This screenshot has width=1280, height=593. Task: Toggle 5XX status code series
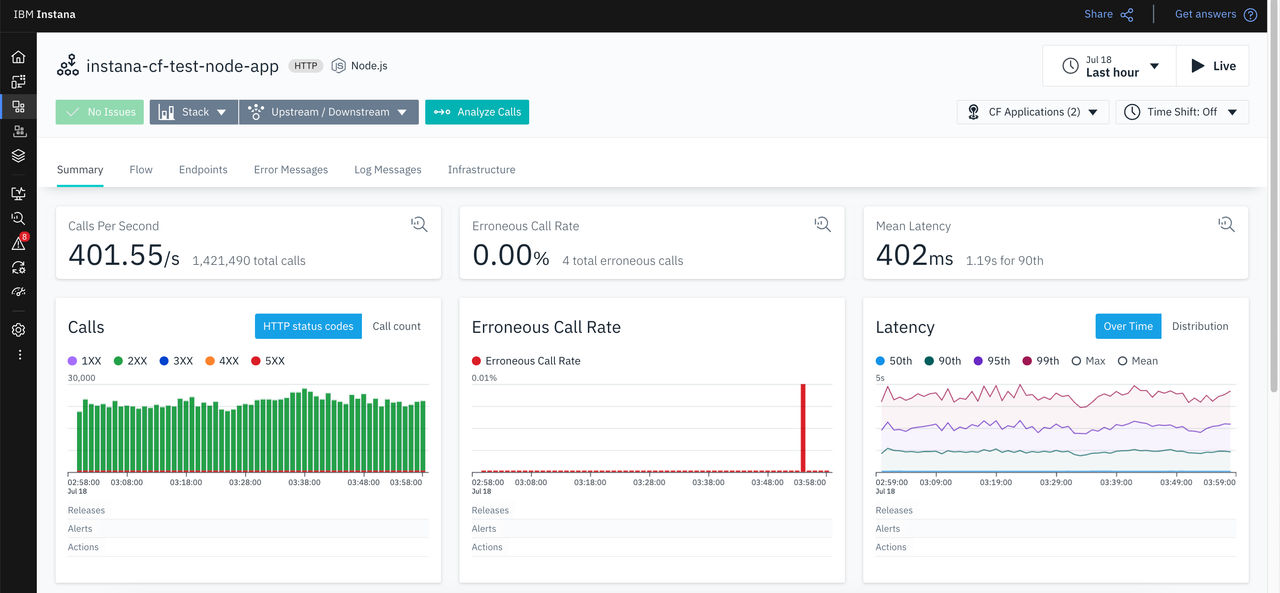[267, 361]
